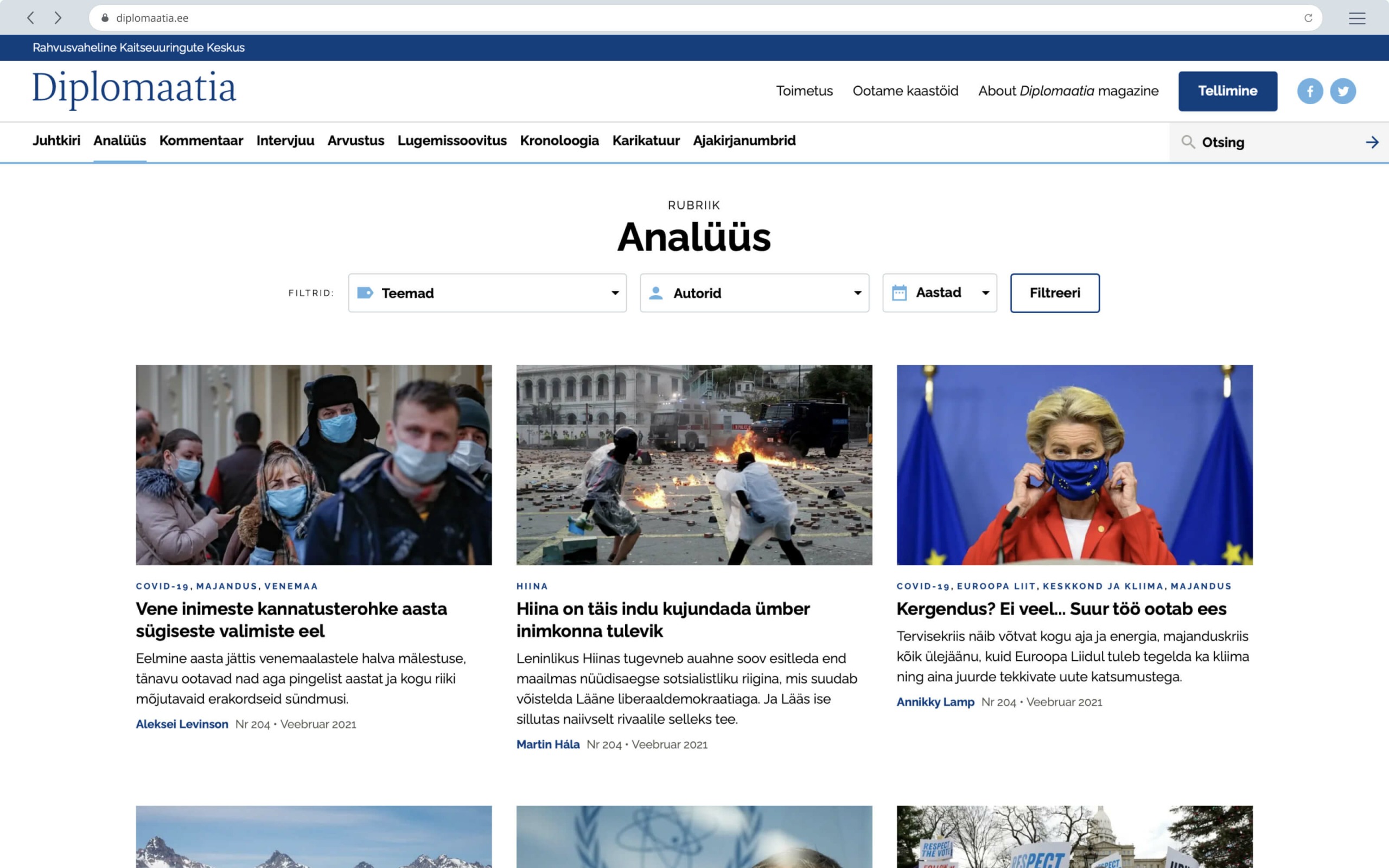
Task: Click the browser back arrow
Action: pyautogui.click(x=30, y=18)
